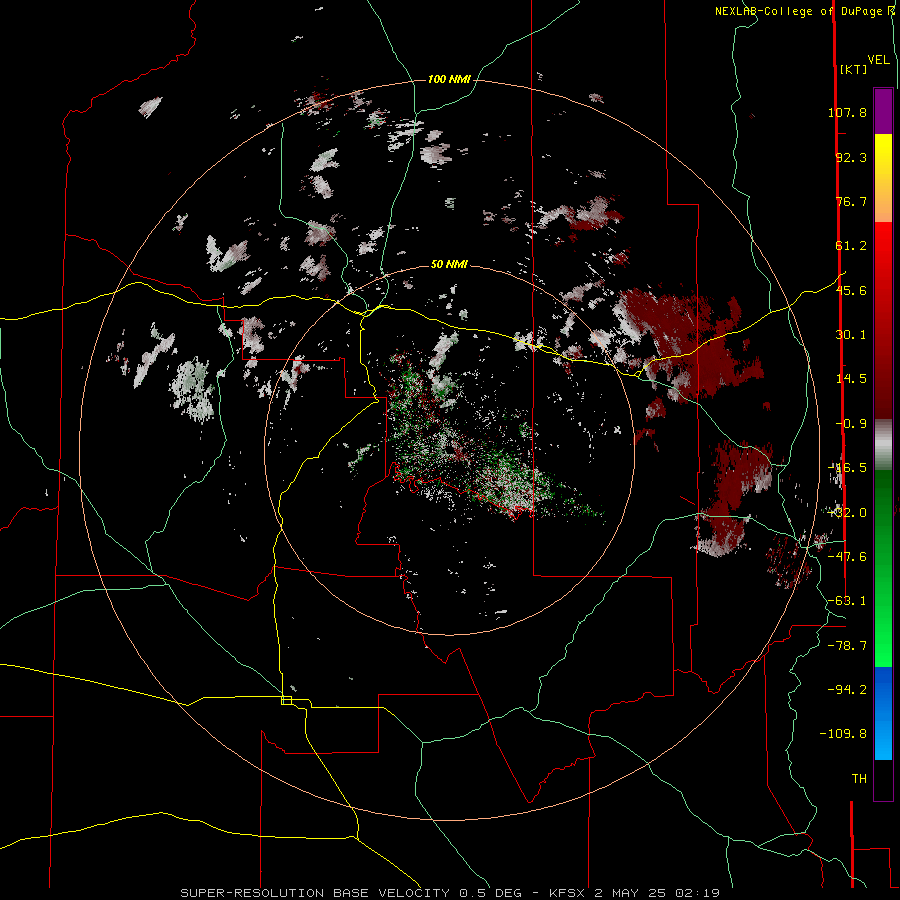Click the 14.5 velocity scale value
Screen dimensions: 900x900
pyautogui.click(x=851, y=379)
